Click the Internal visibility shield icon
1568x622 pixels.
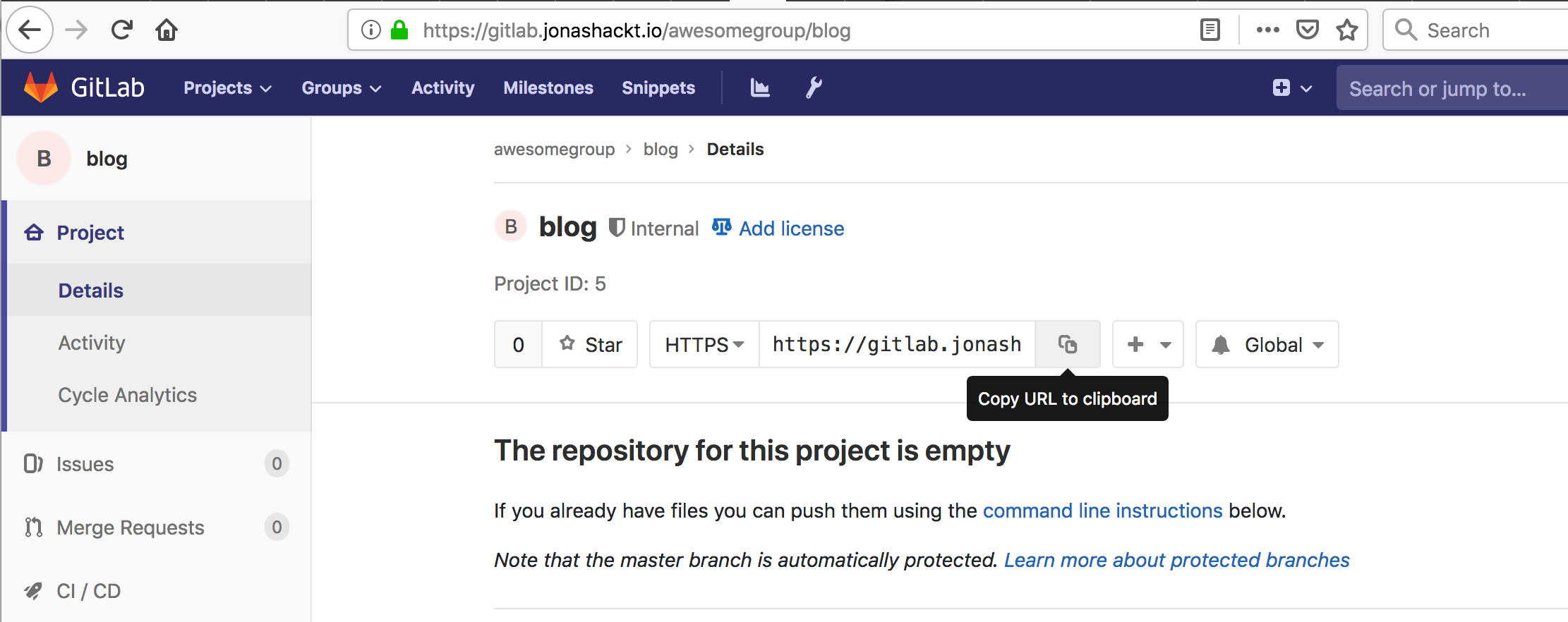click(x=617, y=227)
